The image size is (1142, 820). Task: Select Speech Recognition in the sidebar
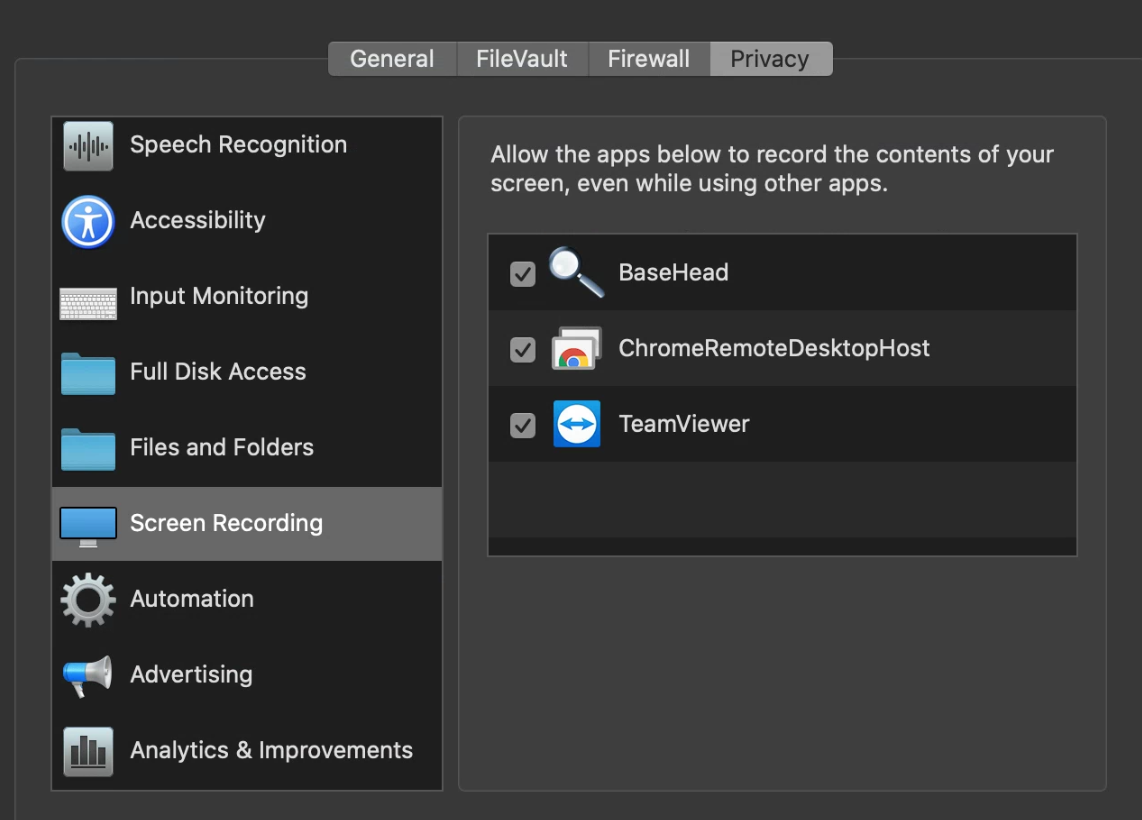247,146
